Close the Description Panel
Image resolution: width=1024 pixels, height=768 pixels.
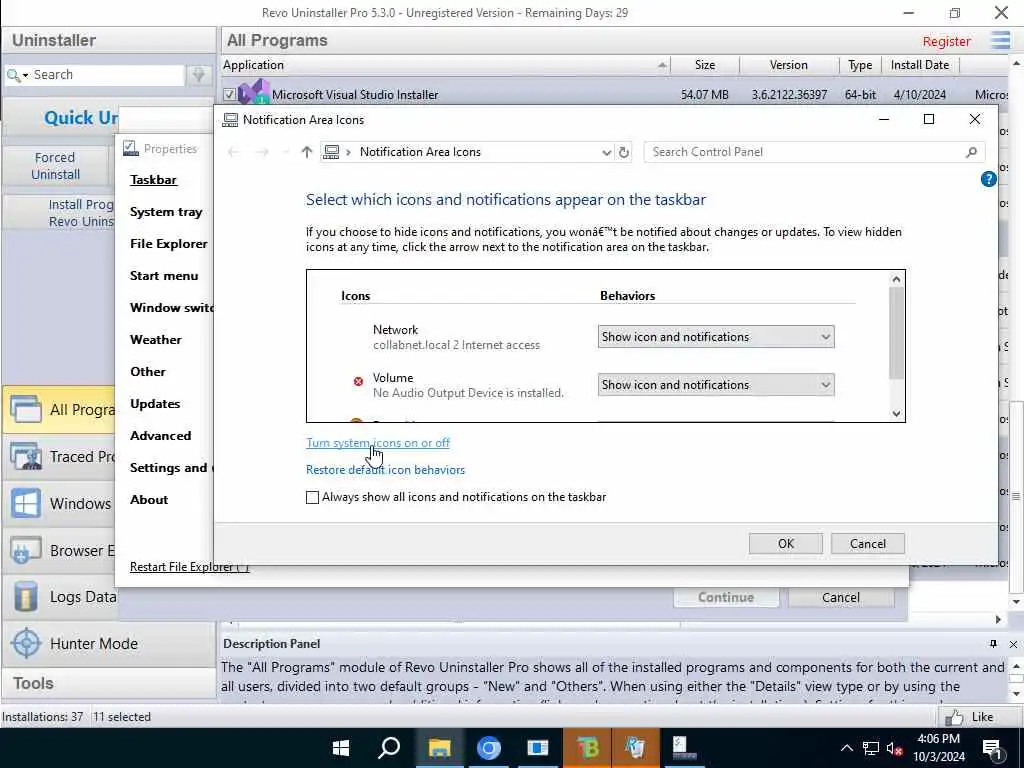tap(1013, 644)
